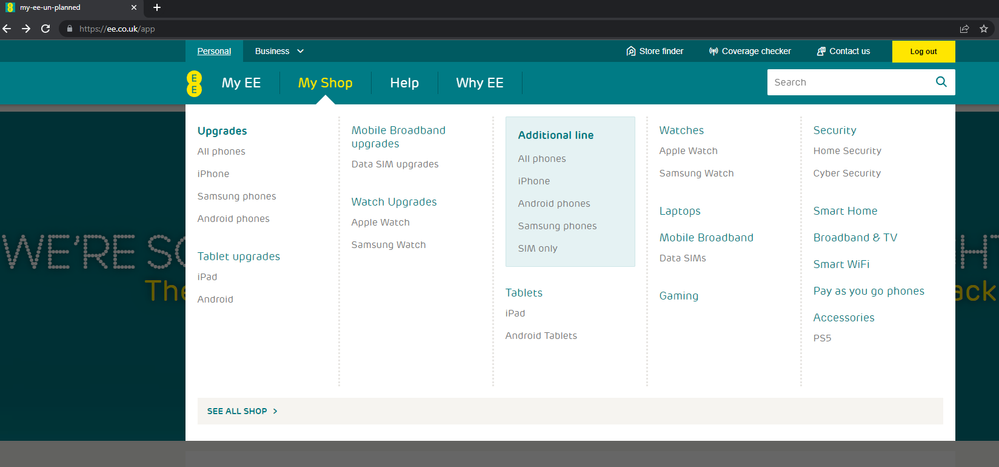Screen dimensions: 999x467
Task: Bookmark this page with star icon
Action: (984, 29)
